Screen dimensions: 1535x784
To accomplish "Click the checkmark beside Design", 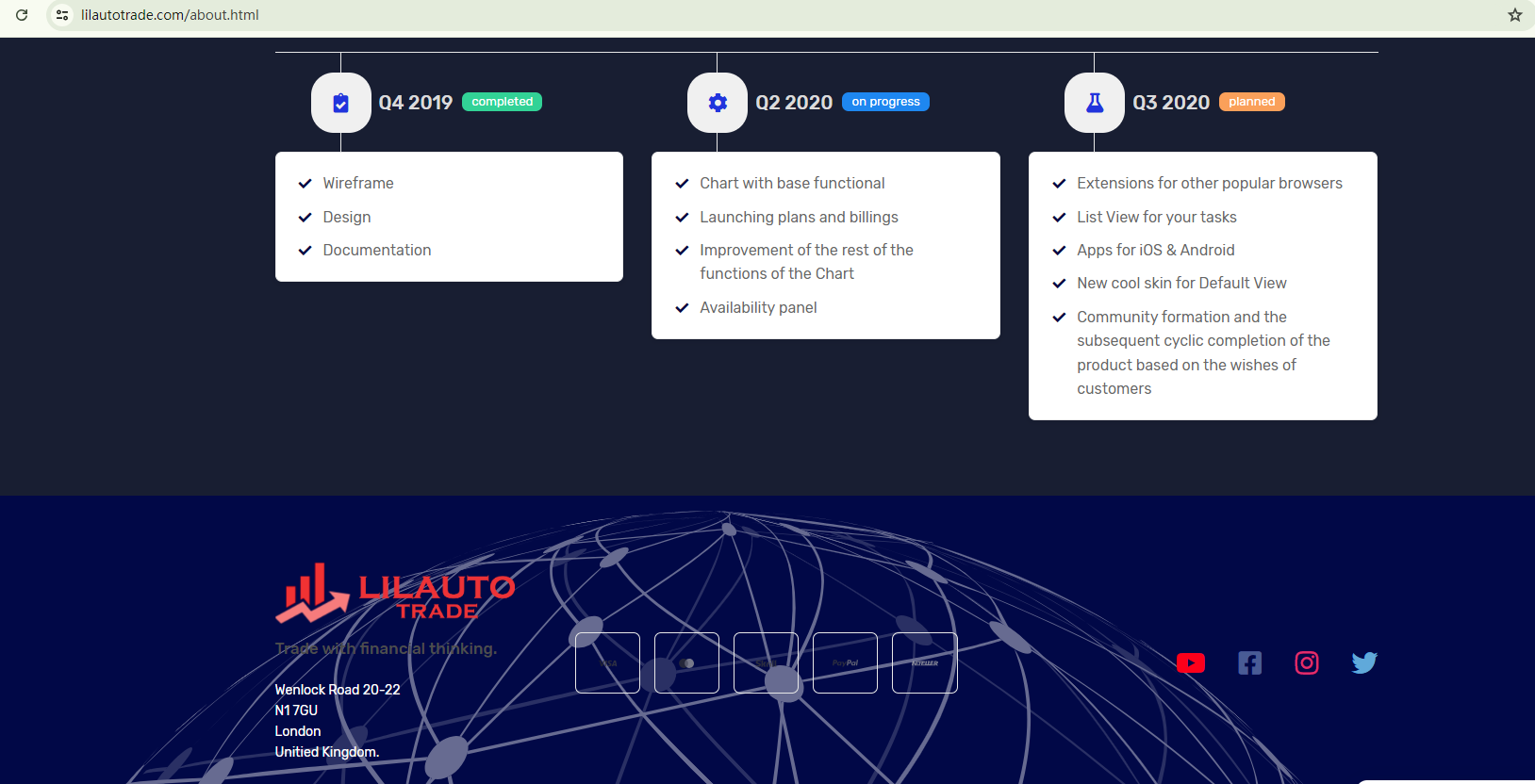I will [x=305, y=218].
